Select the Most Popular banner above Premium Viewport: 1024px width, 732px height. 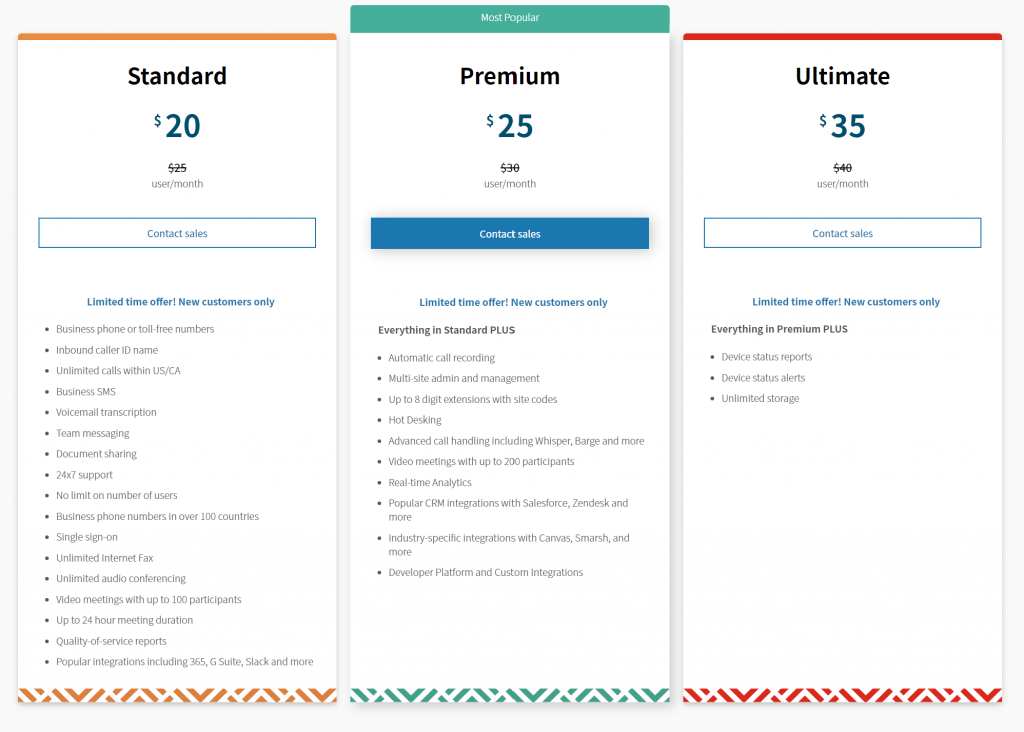[x=509, y=17]
